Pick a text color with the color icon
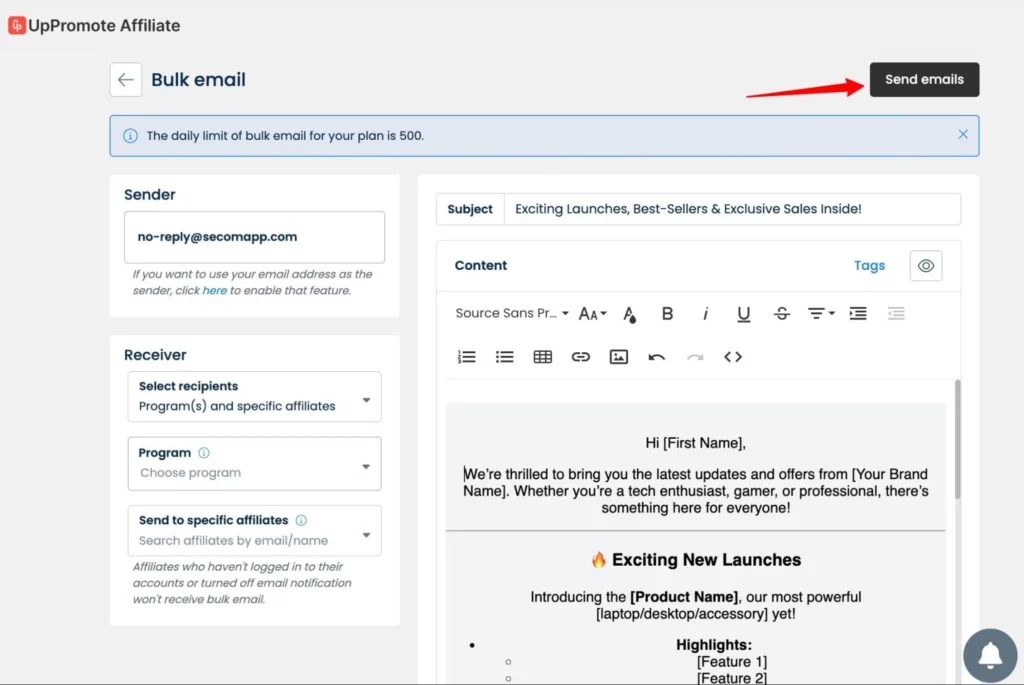Image resolution: width=1024 pixels, height=685 pixels. click(629, 314)
